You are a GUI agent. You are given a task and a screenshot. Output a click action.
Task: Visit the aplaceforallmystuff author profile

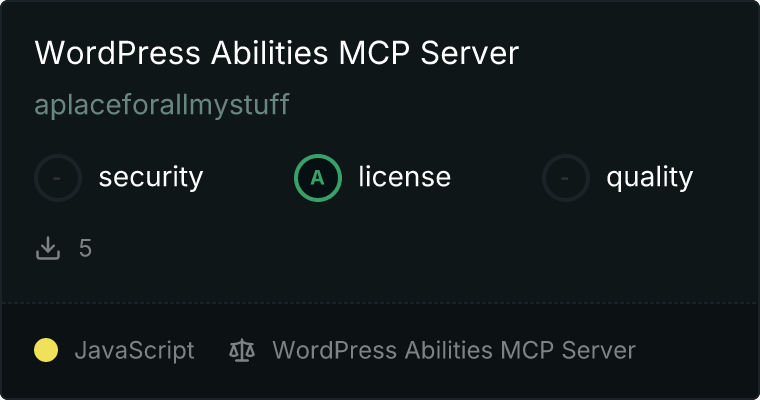pyautogui.click(x=162, y=105)
